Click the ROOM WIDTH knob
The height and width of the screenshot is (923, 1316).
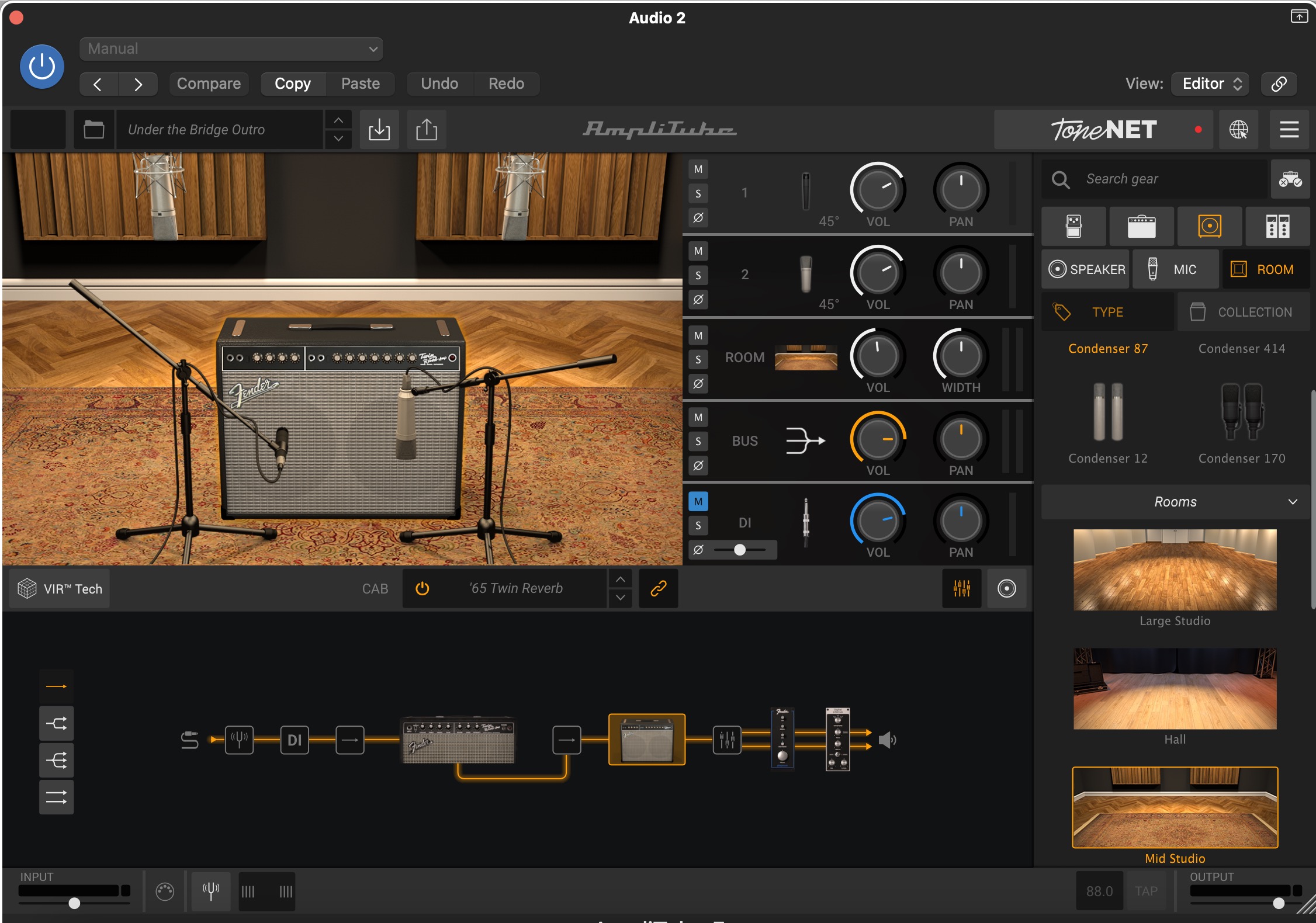click(x=961, y=356)
